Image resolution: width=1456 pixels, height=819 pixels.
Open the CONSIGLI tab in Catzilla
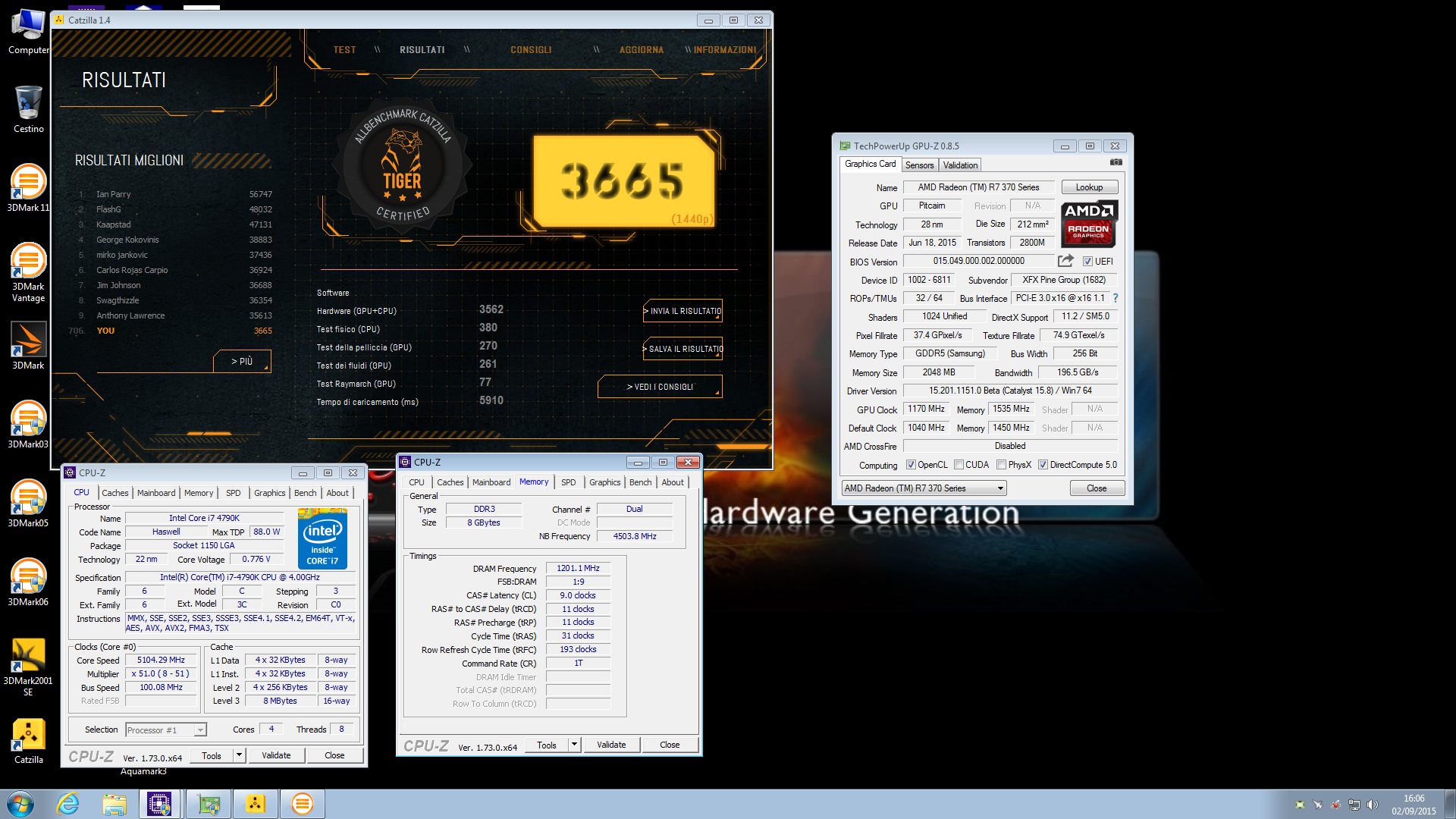tap(531, 50)
